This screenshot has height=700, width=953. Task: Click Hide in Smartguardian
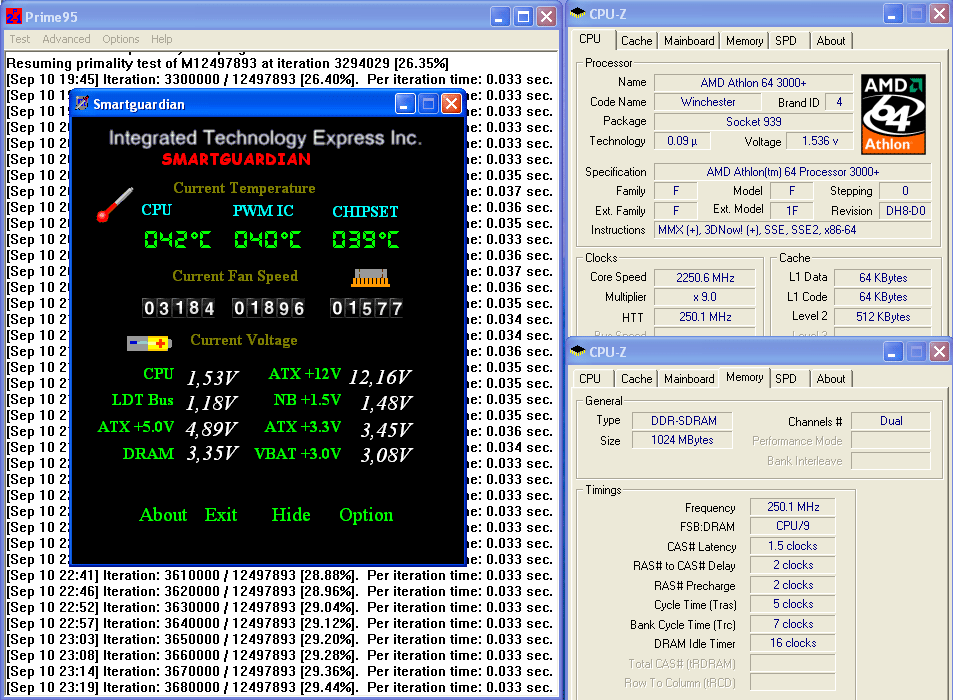coord(291,515)
